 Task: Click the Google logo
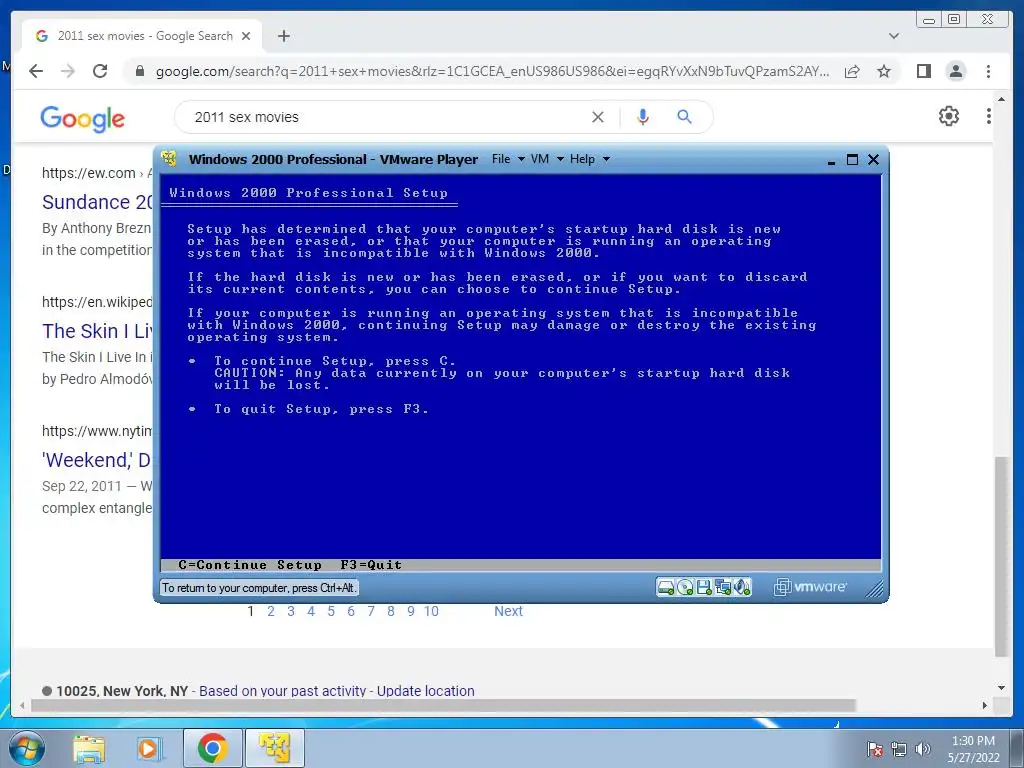pyautogui.click(x=82, y=119)
